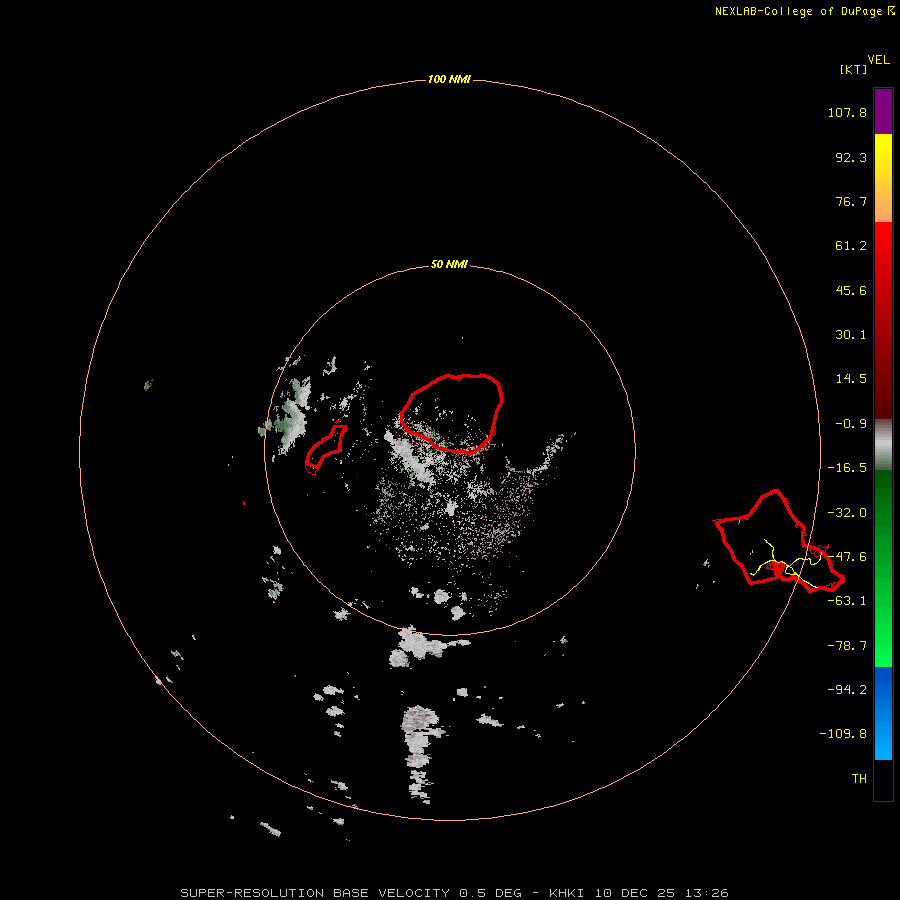Screen dimensions: 900x900
Task: Click the VEL legend title
Action: click(879, 60)
